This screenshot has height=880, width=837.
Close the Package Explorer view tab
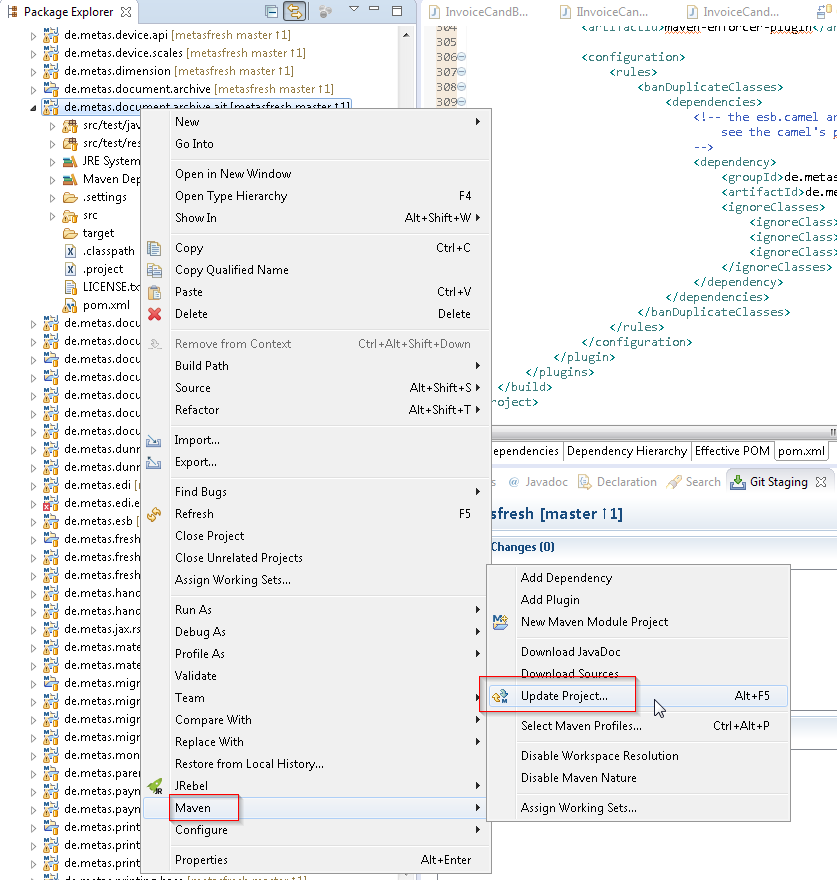(126, 12)
